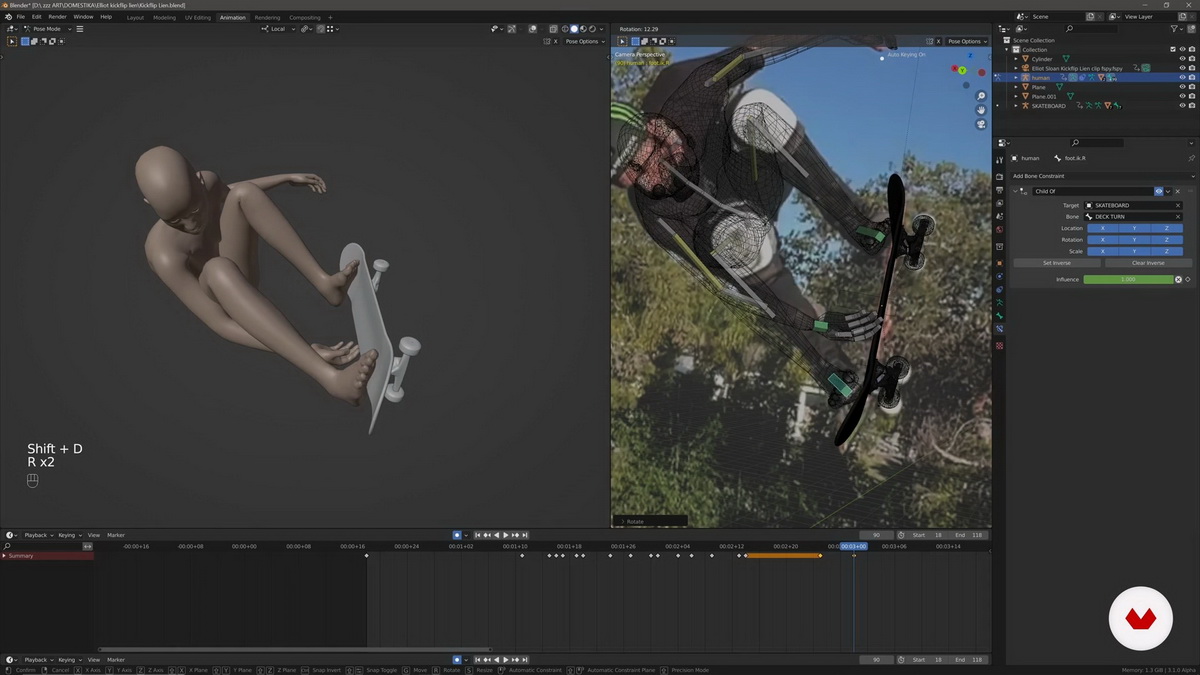The width and height of the screenshot is (1200, 675).
Task: Clear the DECK TURN bone field
Action: tap(1177, 216)
